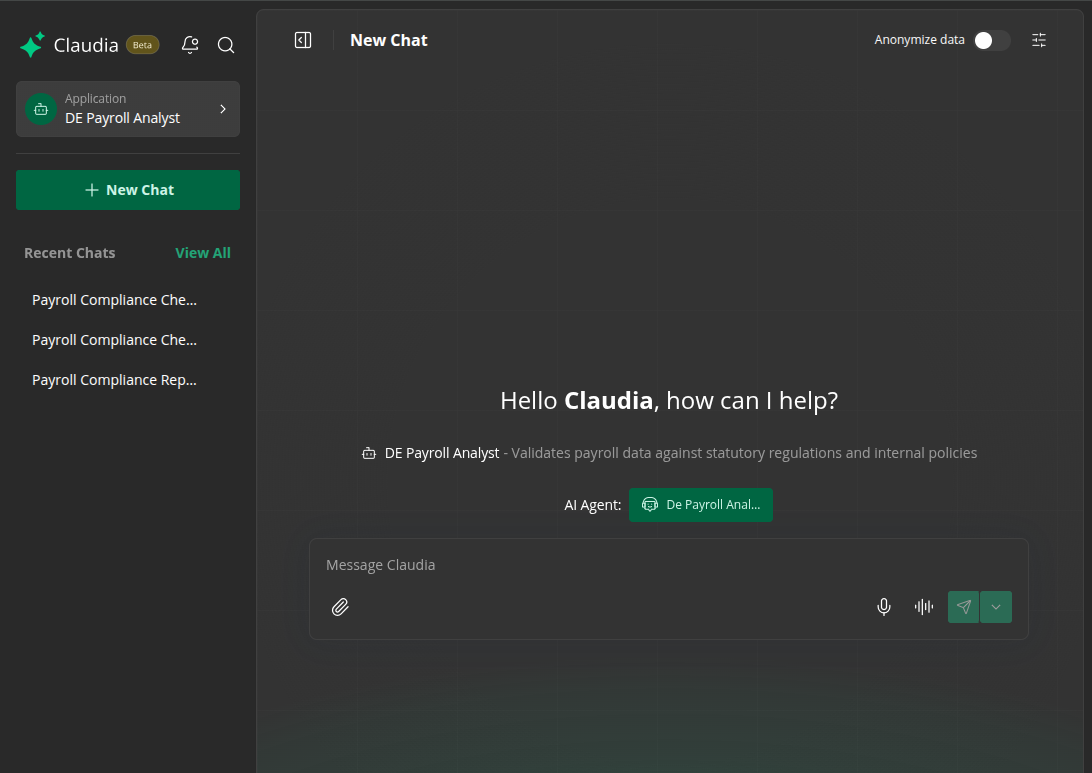Collapse the sidebar using the panel icon
The width and height of the screenshot is (1092, 773).
point(303,40)
